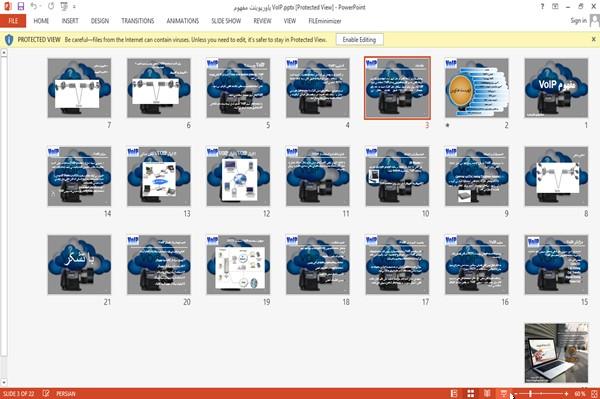Select slide 20 thumbnail

pos(159,265)
